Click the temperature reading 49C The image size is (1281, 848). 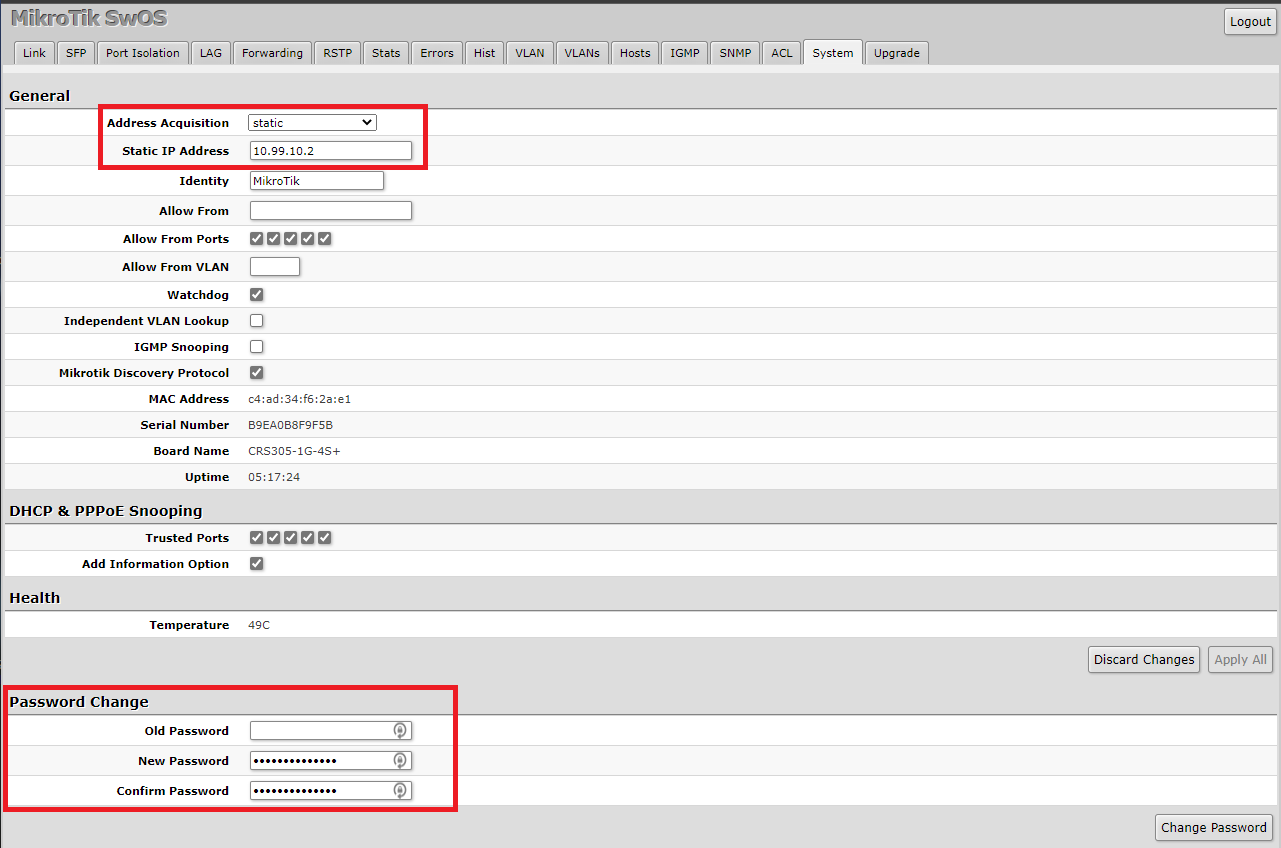tap(259, 625)
